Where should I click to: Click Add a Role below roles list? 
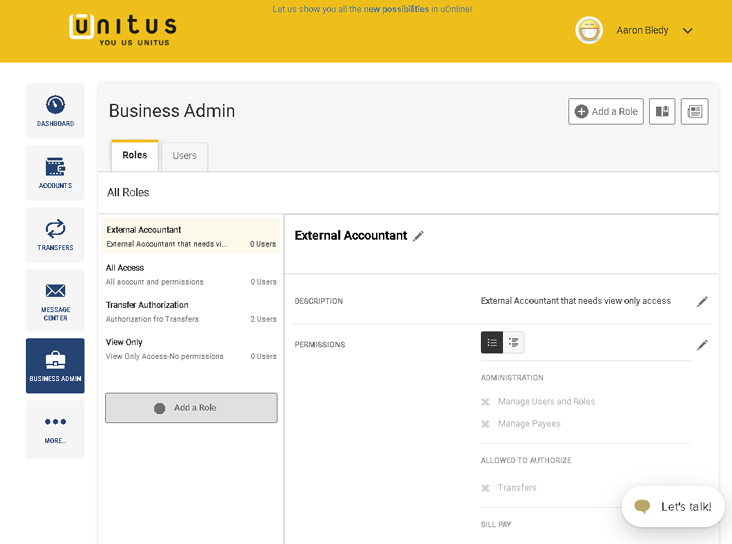[191, 408]
